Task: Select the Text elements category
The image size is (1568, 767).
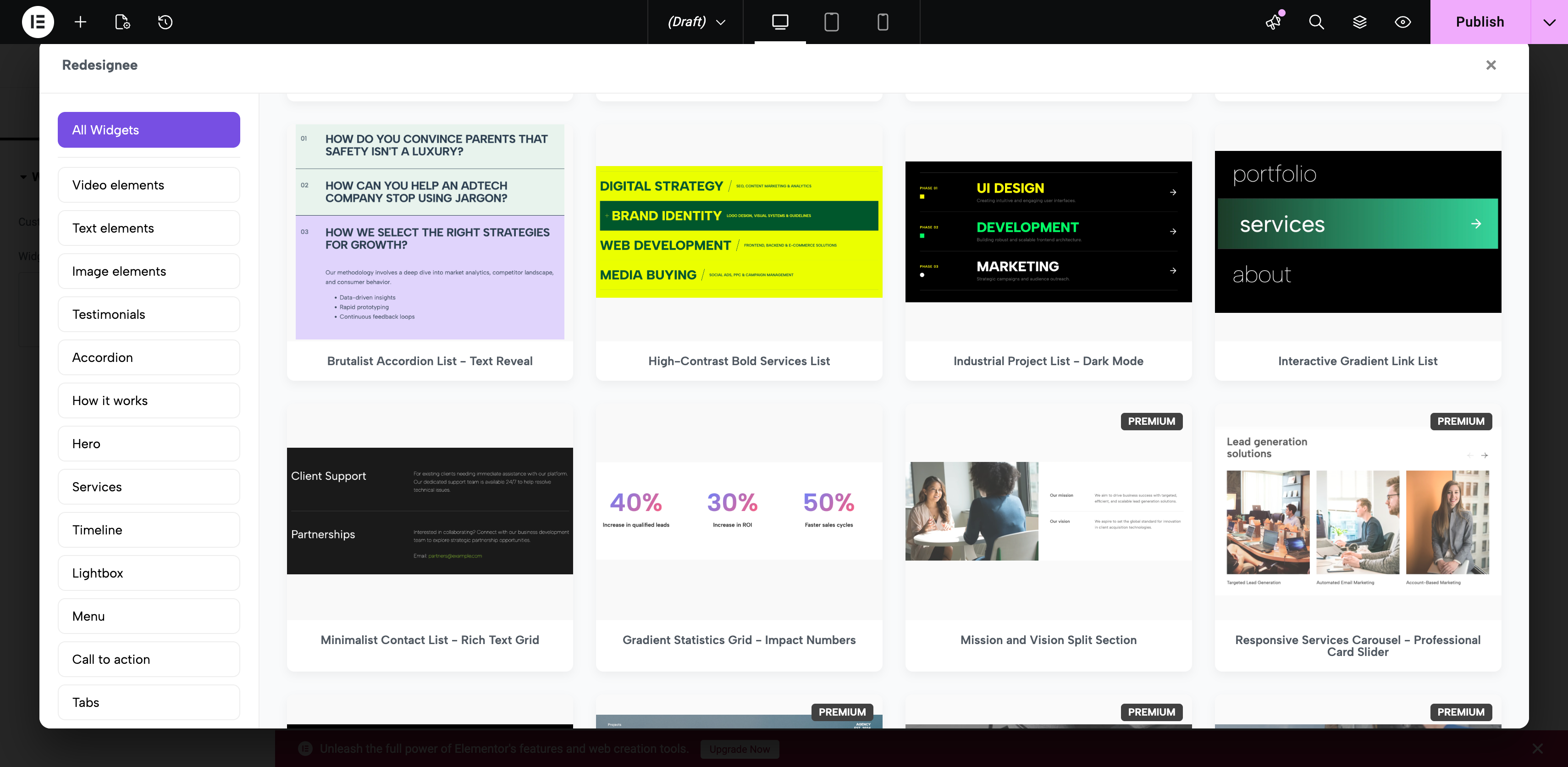Action: pyautogui.click(x=149, y=228)
